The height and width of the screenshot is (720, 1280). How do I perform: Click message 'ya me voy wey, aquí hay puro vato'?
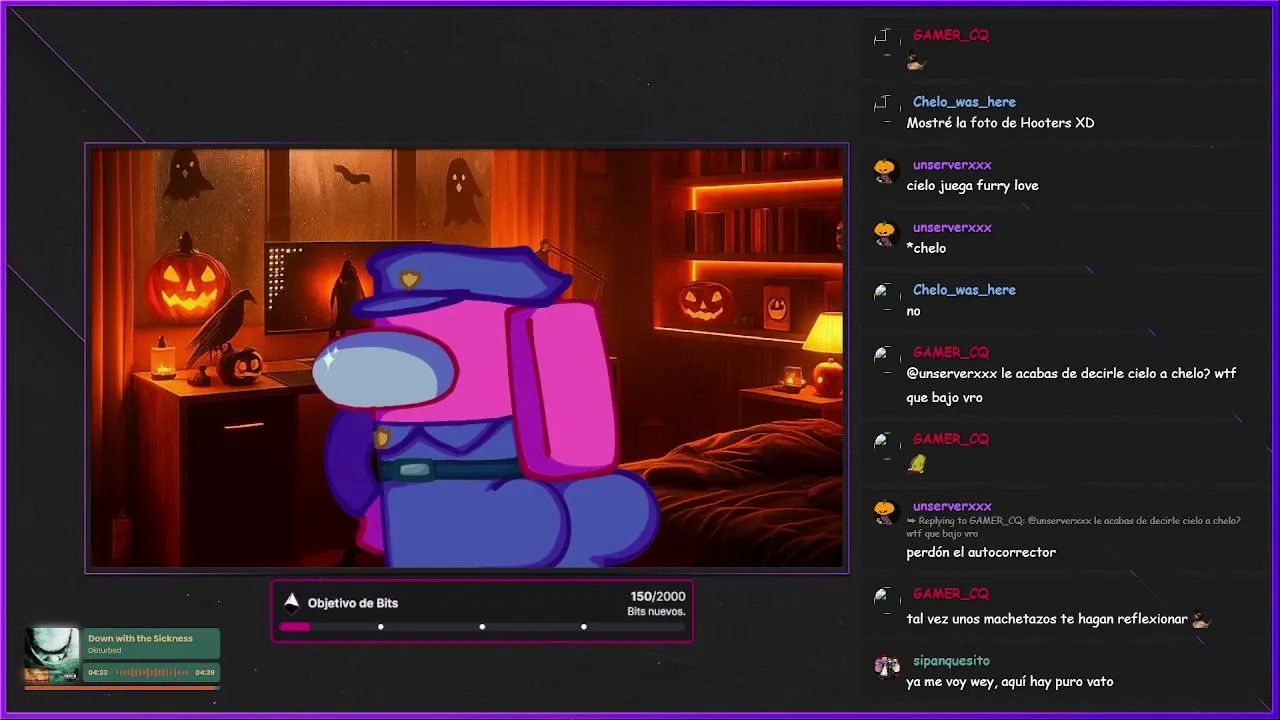[x=1009, y=682]
